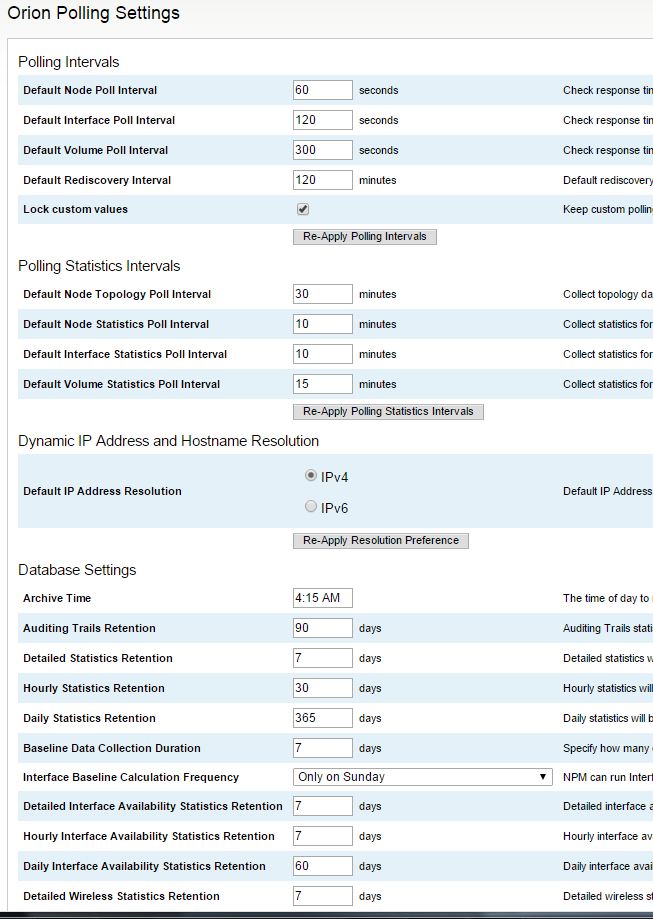Click the Default Interface Poll Interval field
The height and width of the screenshot is (919, 653).
[x=320, y=120]
